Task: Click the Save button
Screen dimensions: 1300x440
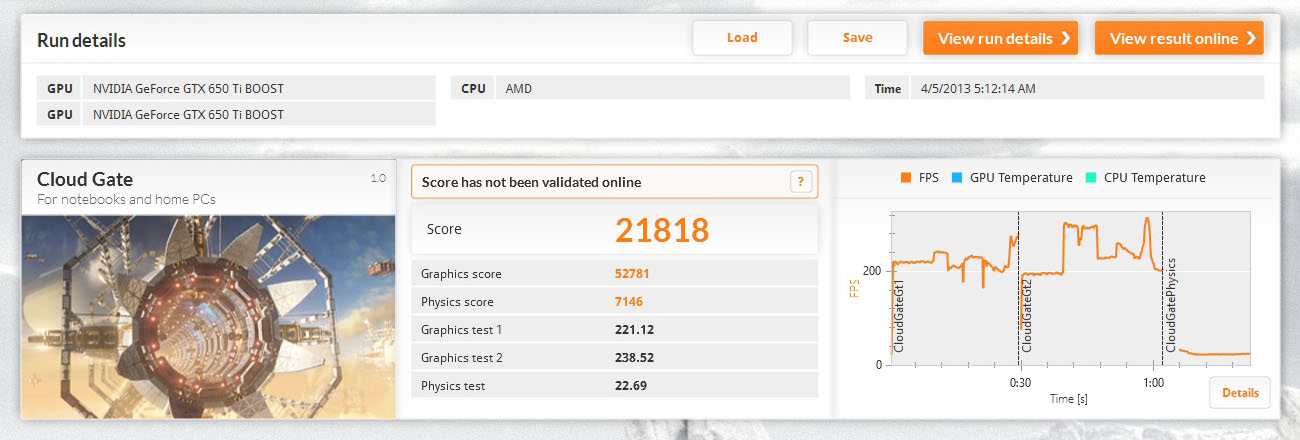Action: pos(857,38)
